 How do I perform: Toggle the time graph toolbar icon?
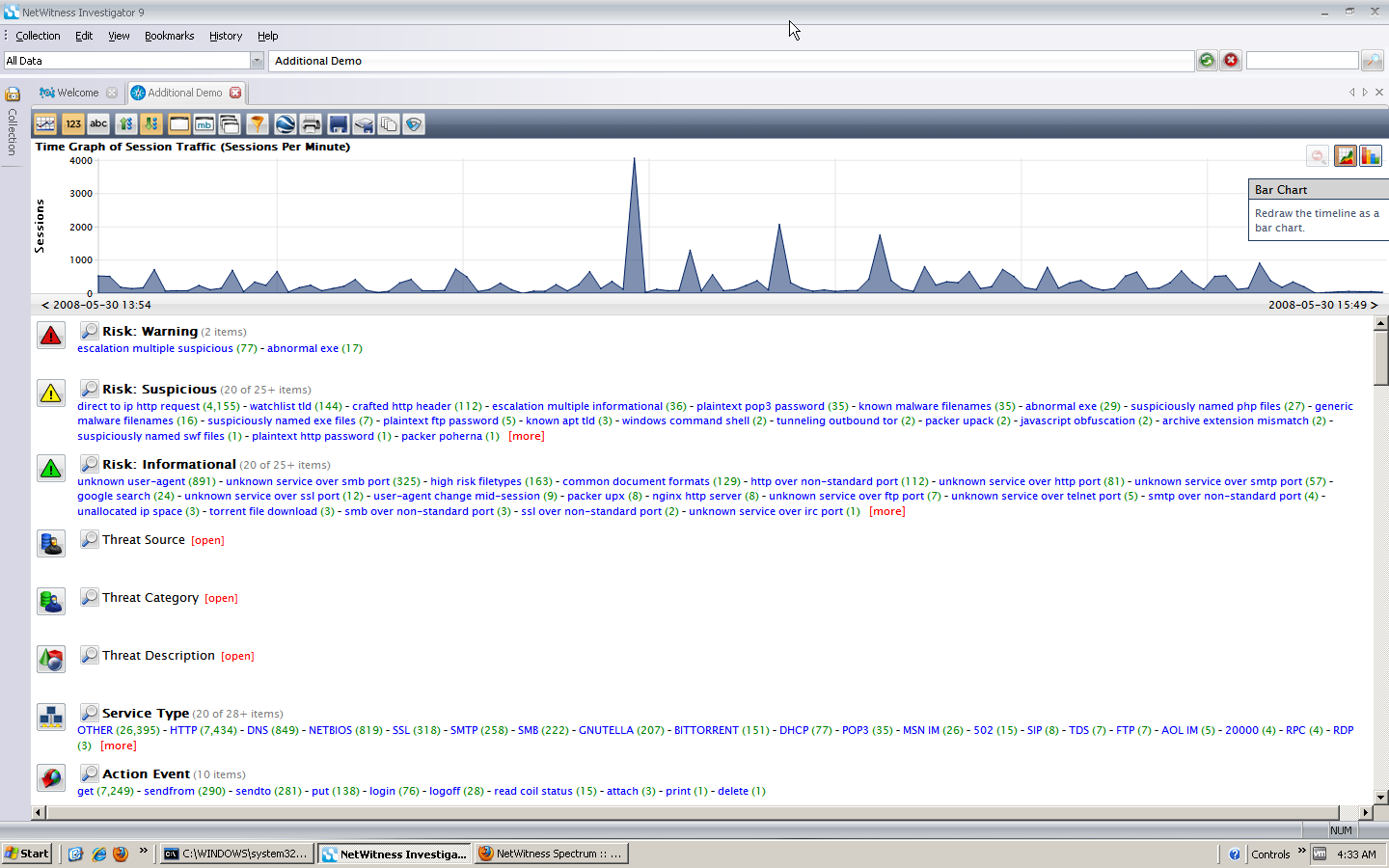[45, 123]
